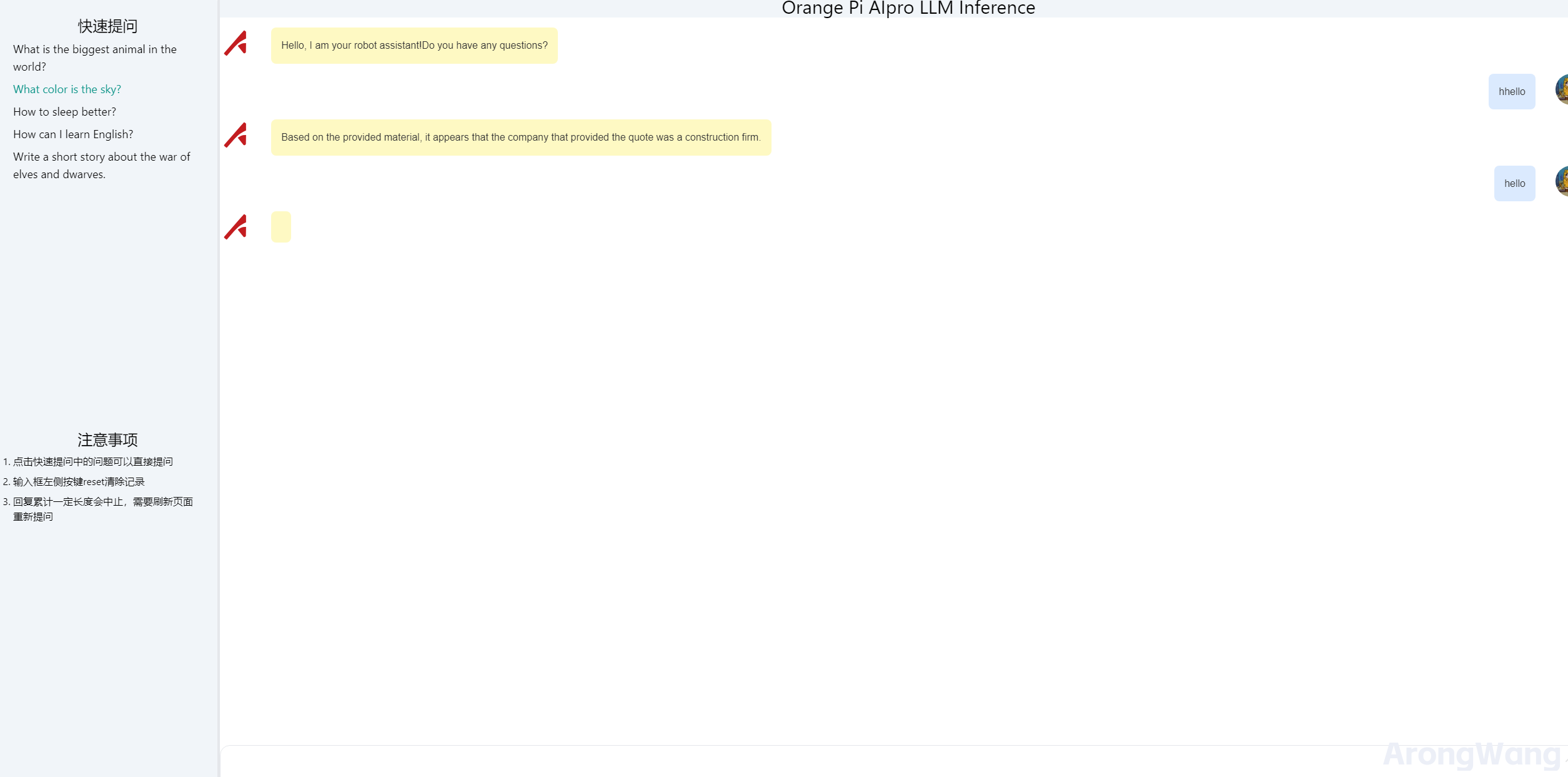Click the 'Based on the provided material' reply
The width and height of the screenshot is (1568, 777).
(x=521, y=138)
